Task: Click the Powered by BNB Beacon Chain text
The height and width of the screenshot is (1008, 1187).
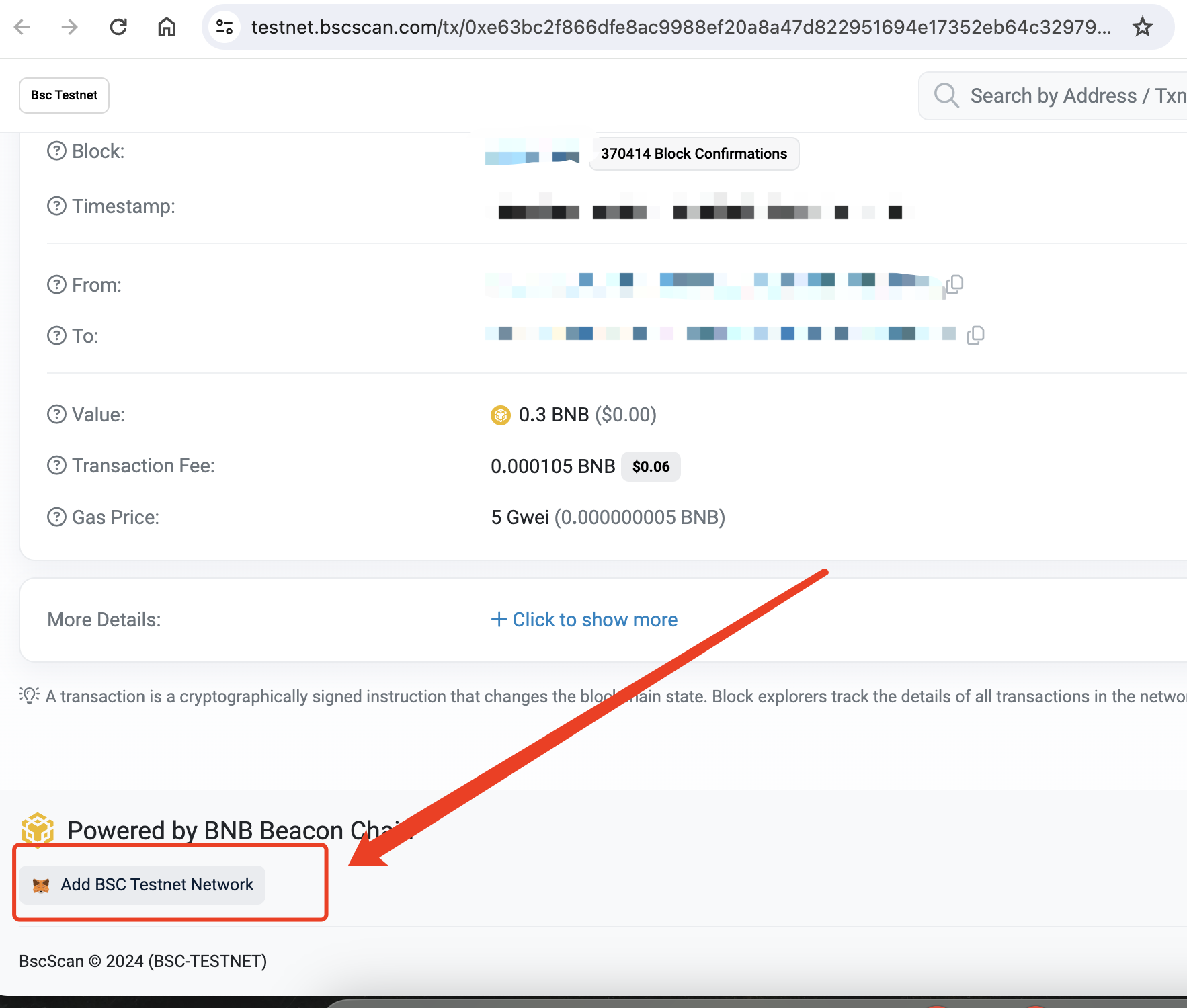Action: (240, 831)
